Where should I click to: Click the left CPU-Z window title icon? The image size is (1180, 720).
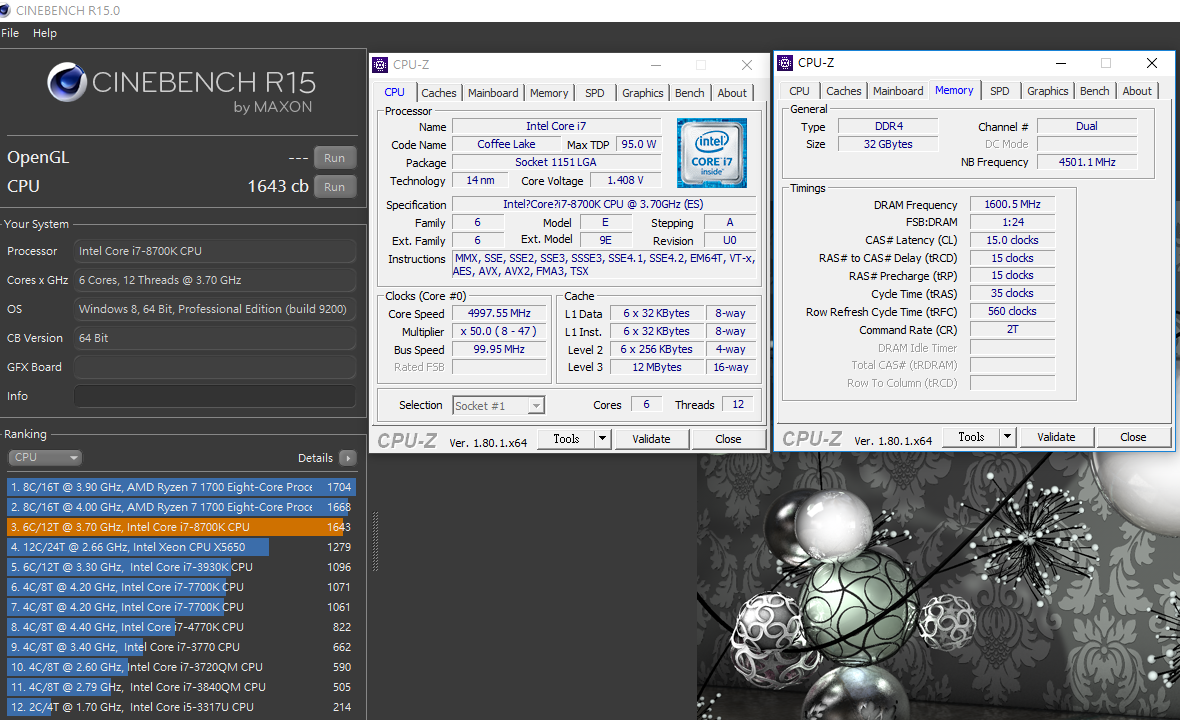[380, 65]
